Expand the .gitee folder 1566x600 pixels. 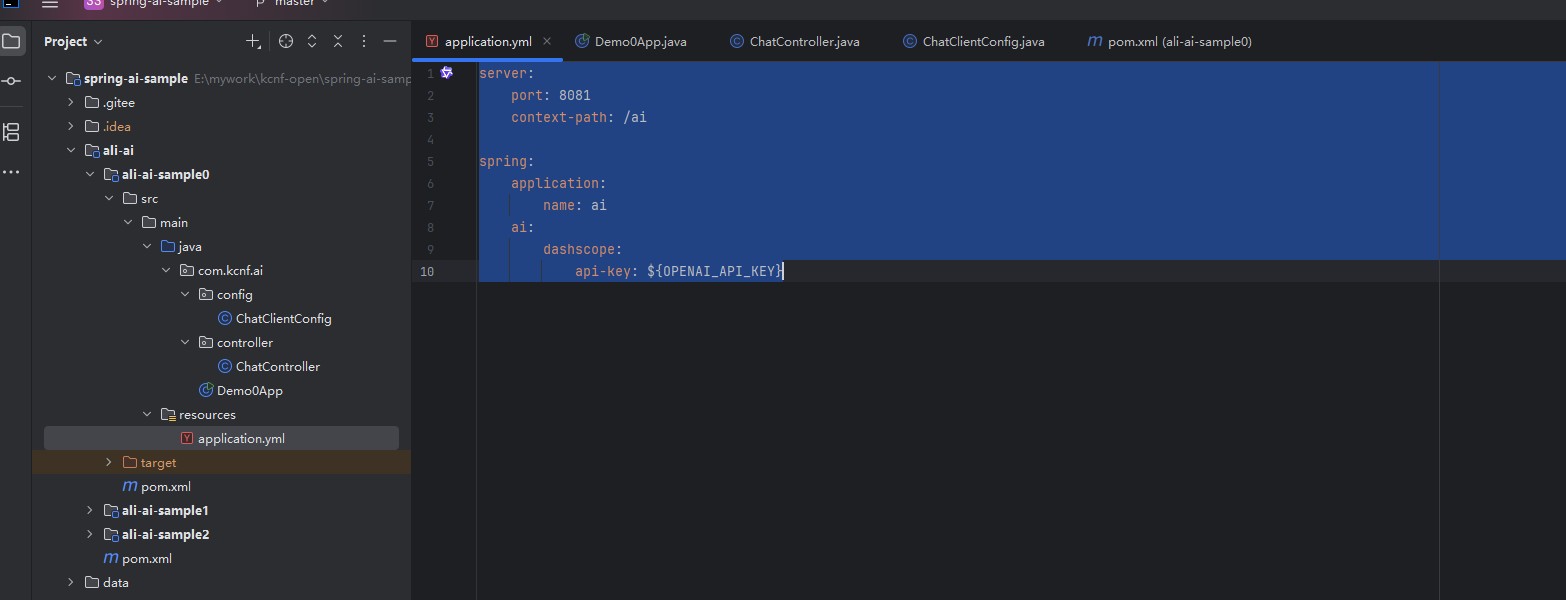pos(71,102)
